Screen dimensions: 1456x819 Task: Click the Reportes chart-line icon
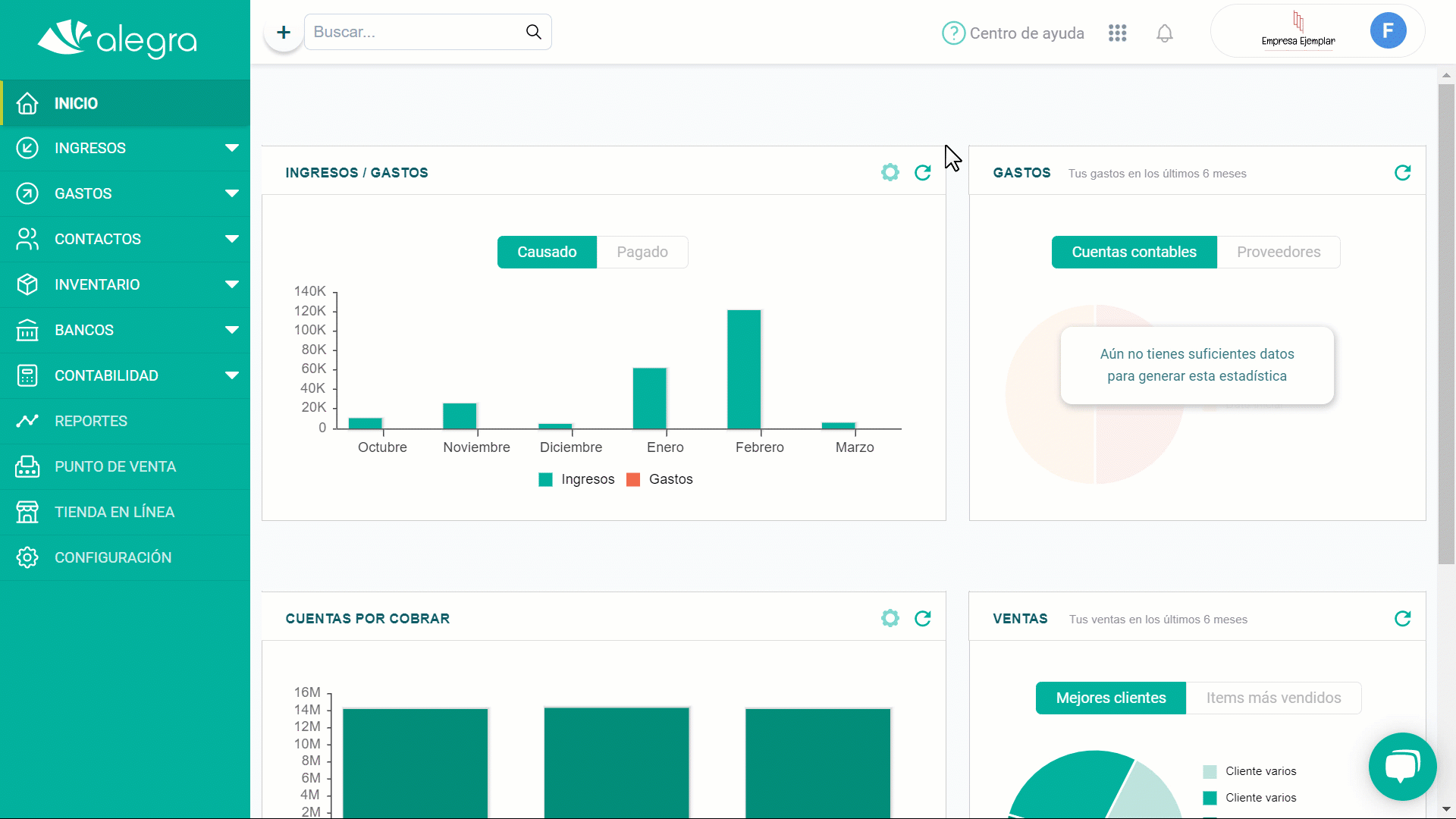click(x=27, y=421)
